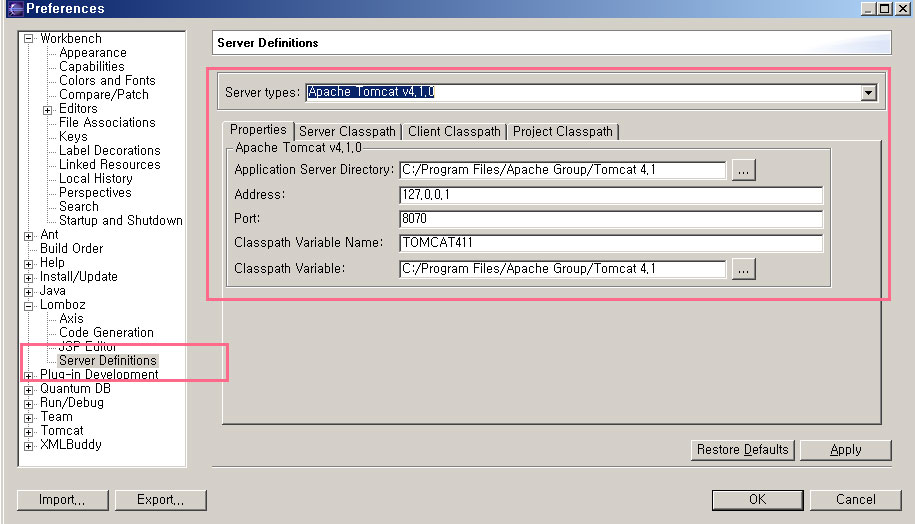
Task: Collapse the Workbench tree node
Action: 28,39
